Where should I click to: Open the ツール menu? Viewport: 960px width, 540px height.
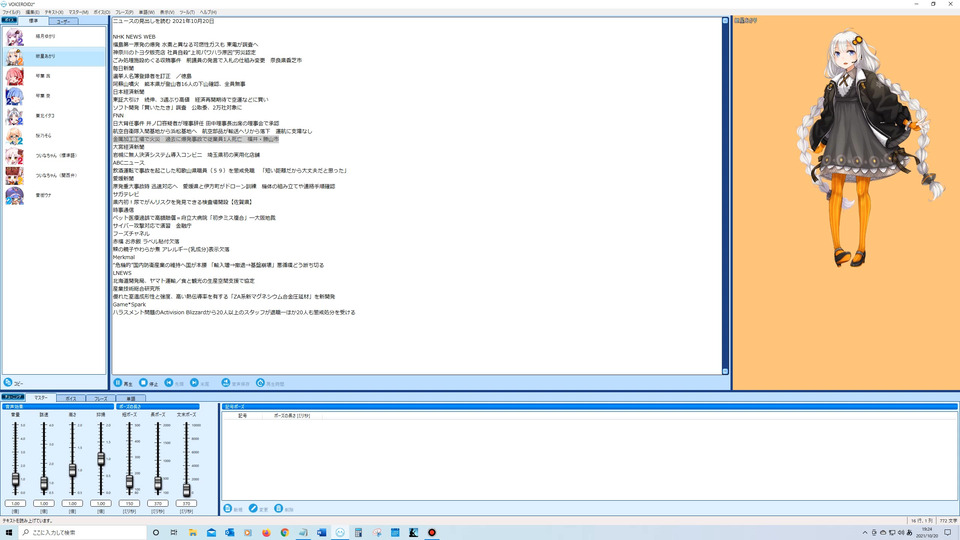(x=187, y=12)
